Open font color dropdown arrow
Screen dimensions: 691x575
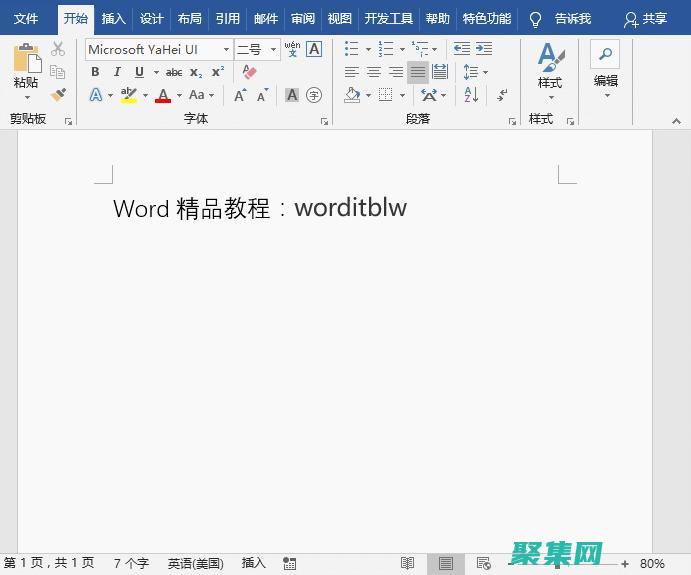click(179, 95)
